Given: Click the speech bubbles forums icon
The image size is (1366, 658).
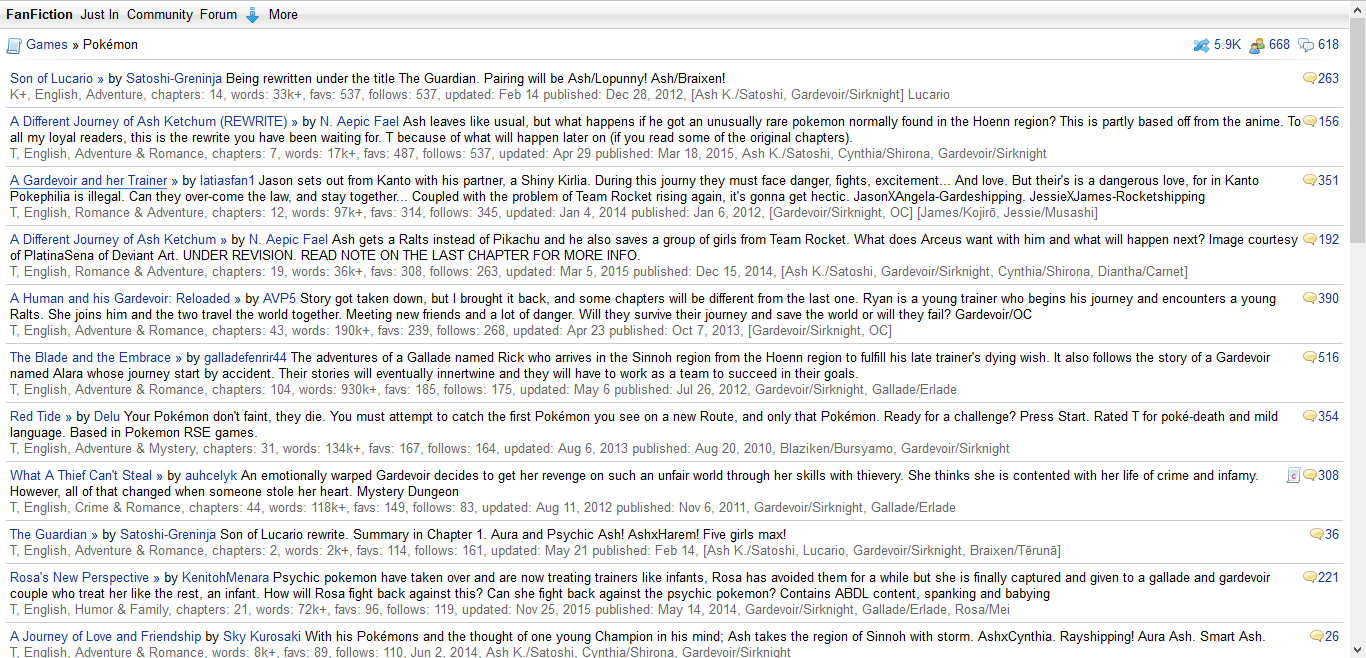Looking at the screenshot, I should click(1306, 45).
